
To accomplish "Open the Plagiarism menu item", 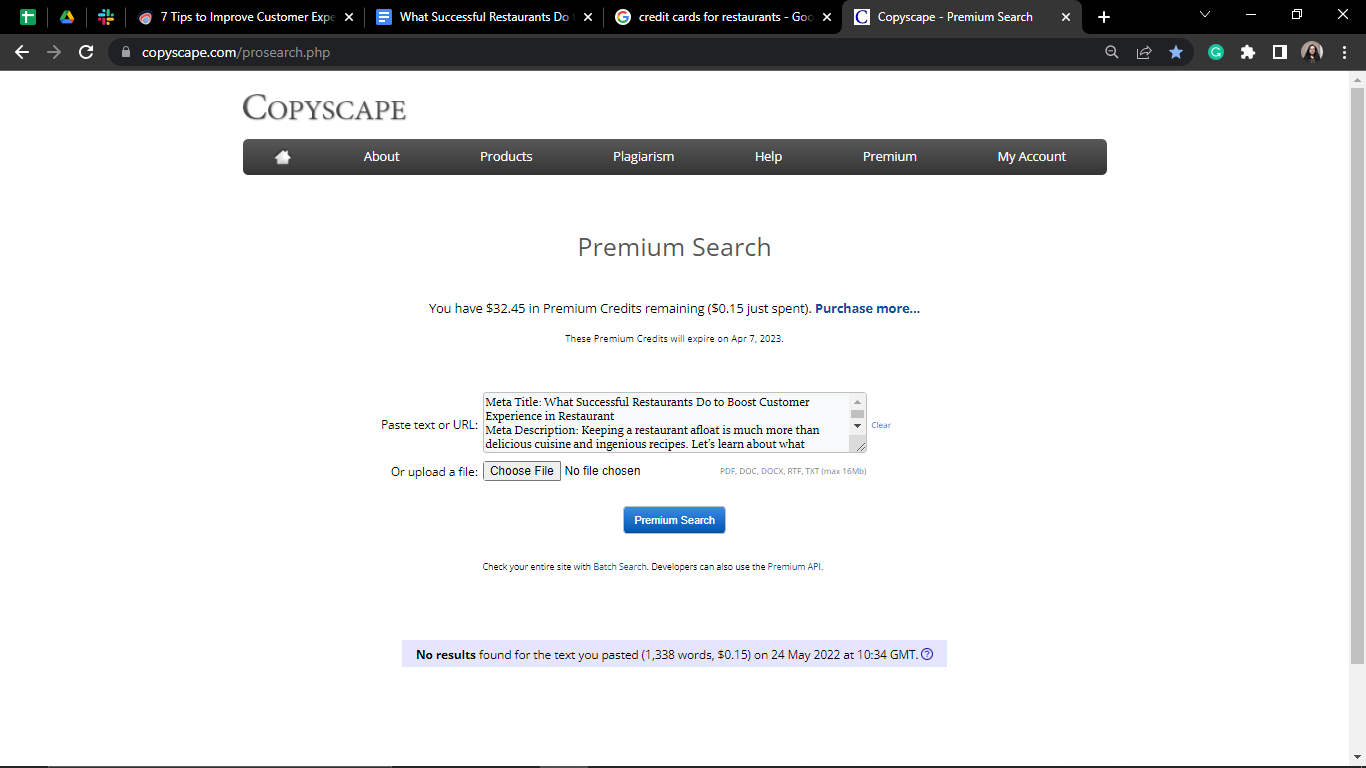I will coord(643,157).
